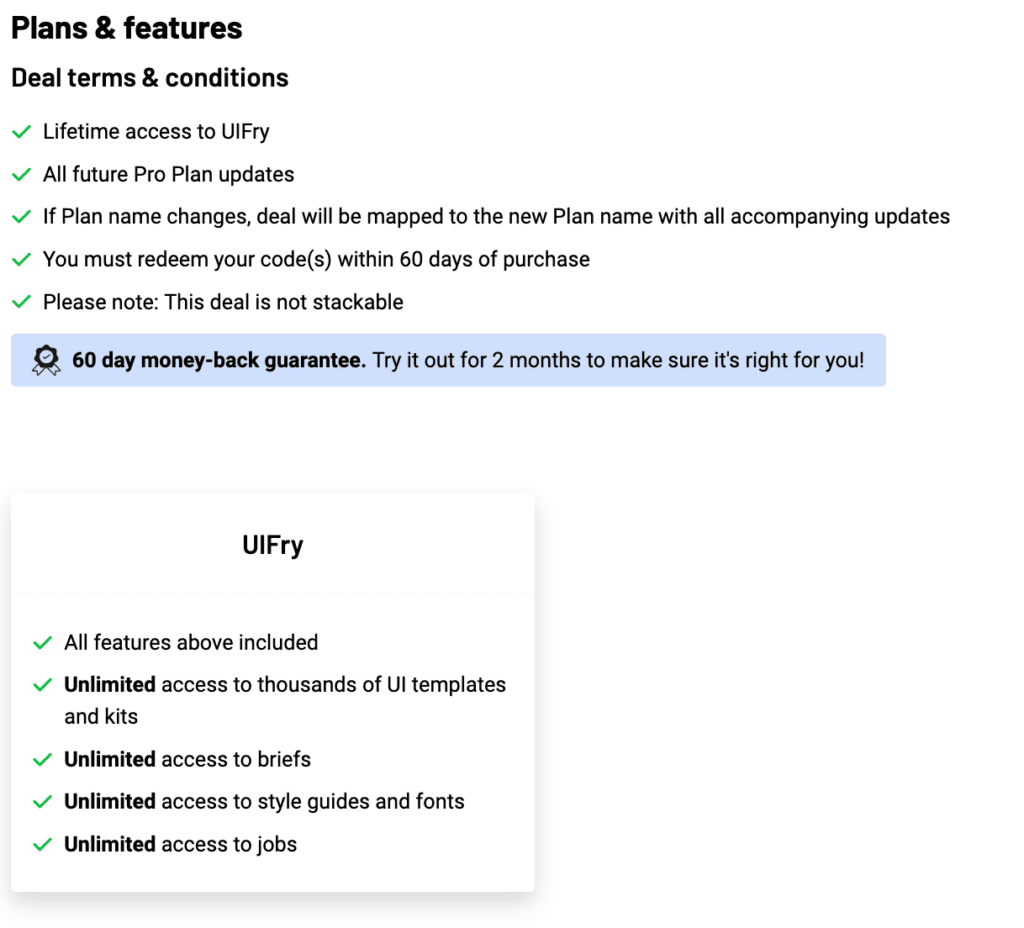Click the Deal terms & conditions subheading
The width and height of the screenshot is (1024, 928).
[x=150, y=78]
